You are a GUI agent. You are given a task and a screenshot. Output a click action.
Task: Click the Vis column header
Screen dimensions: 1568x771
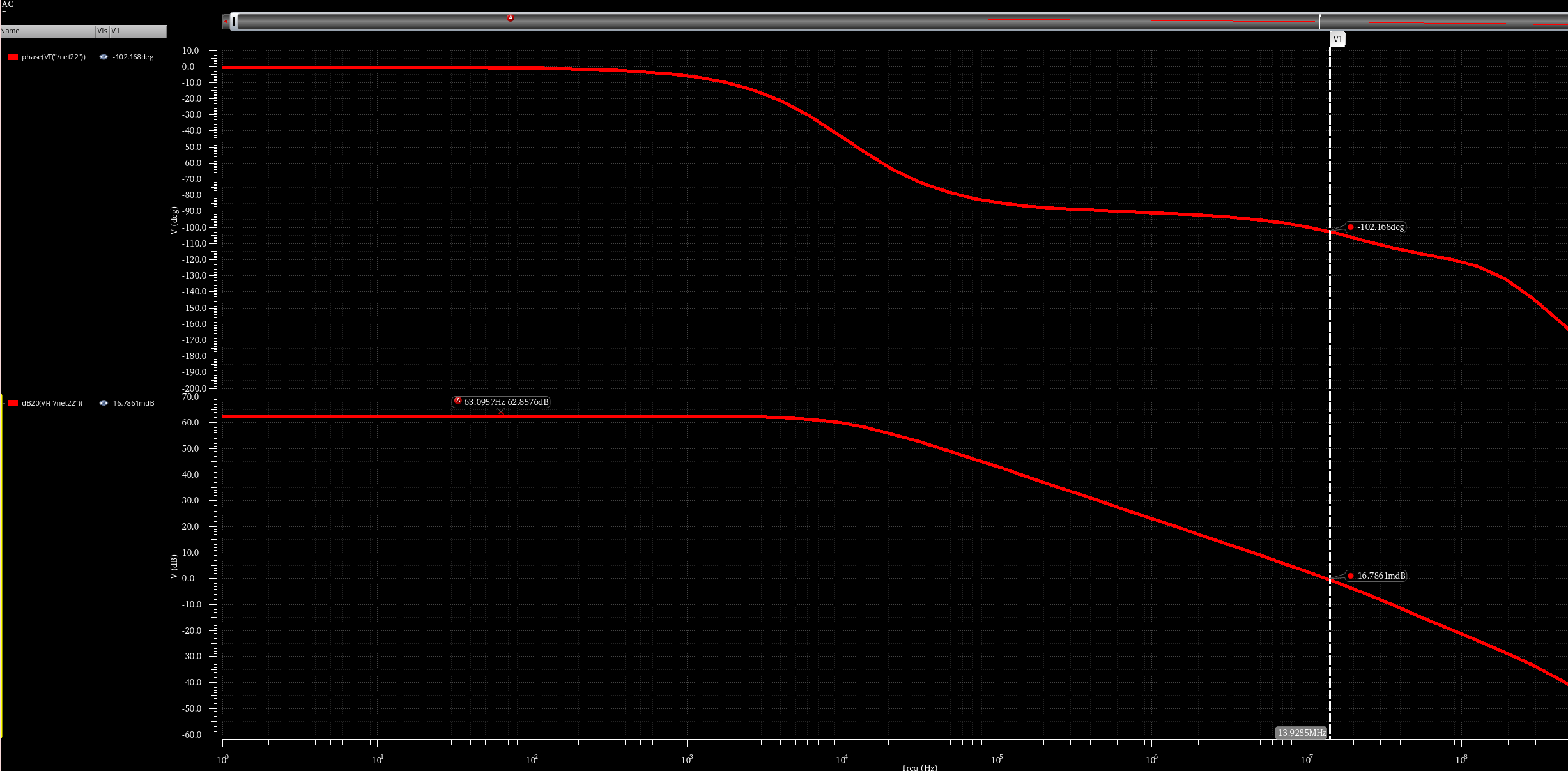[102, 31]
